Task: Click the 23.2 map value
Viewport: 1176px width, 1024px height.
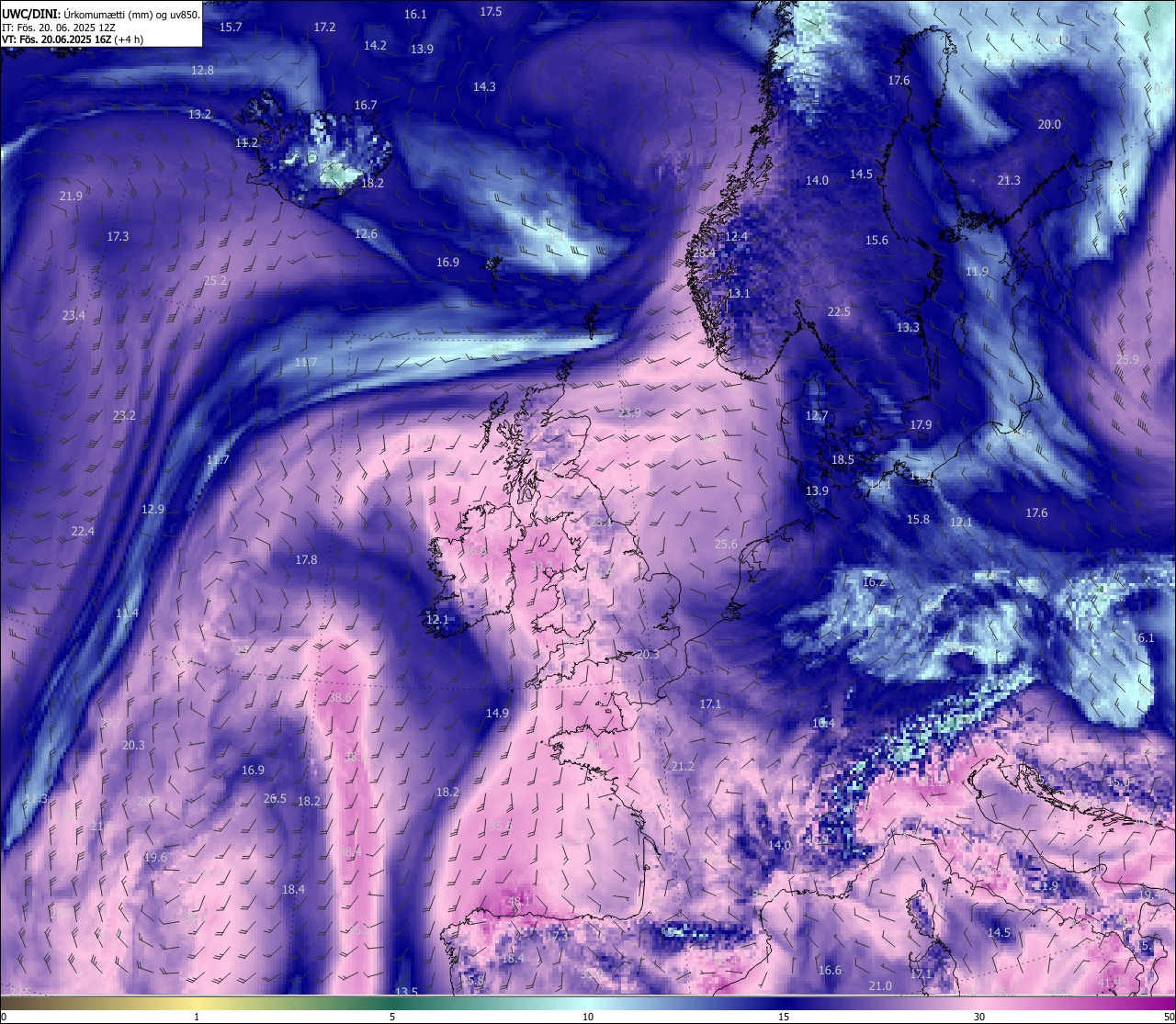Action: [124, 416]
